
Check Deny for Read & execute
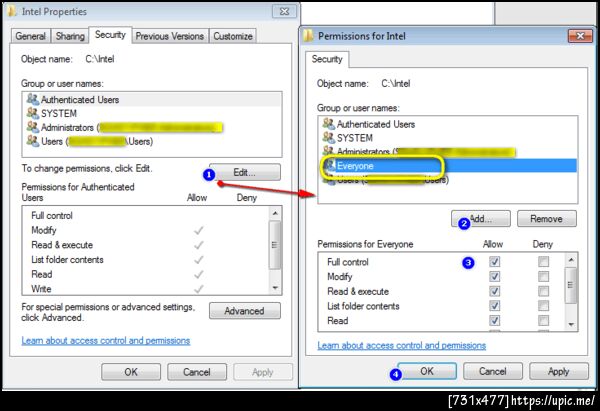coord(543,291)
